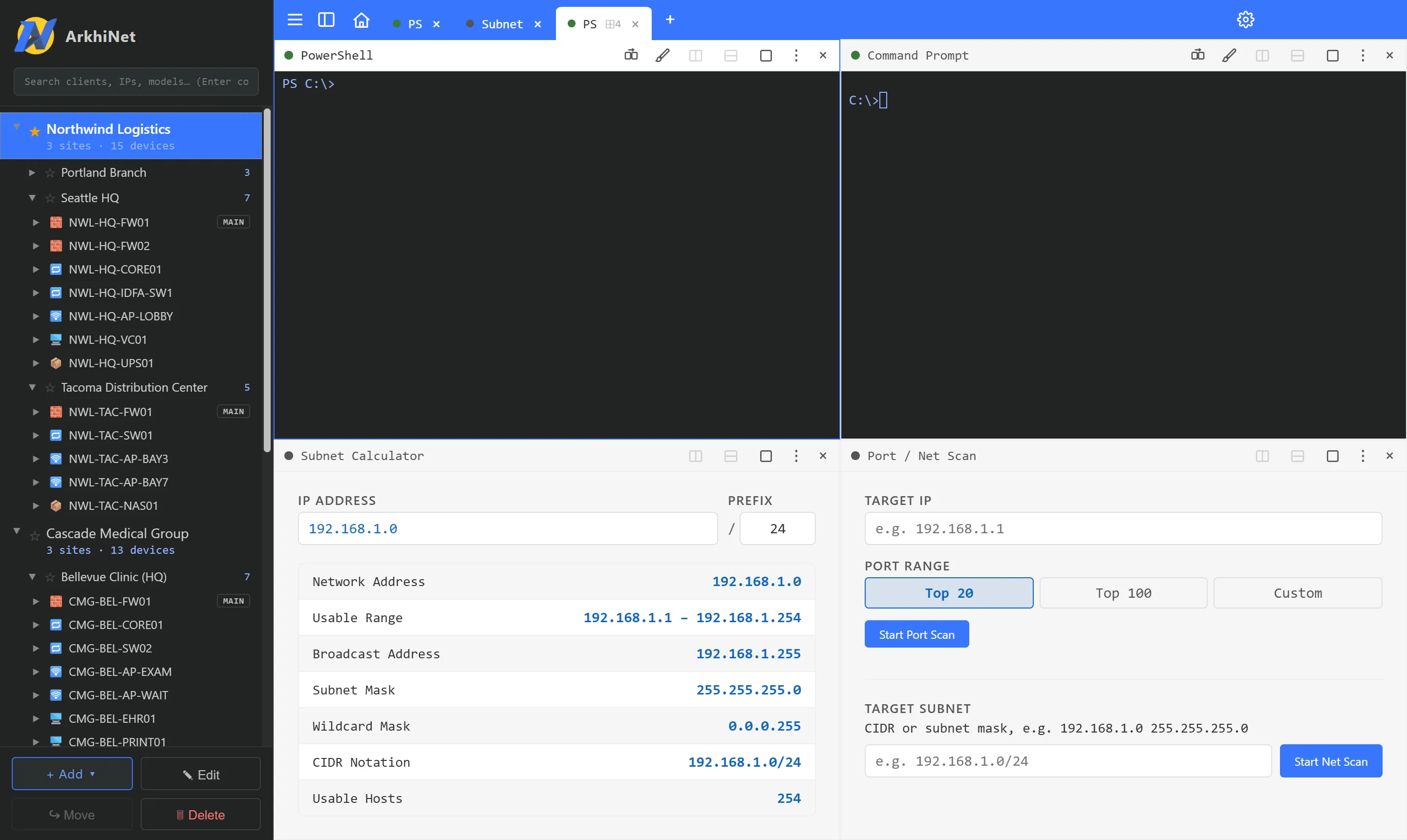Collapse the Seattle HQ tree node
This screenshot has width=1407, height=840.
tap(32, 198)
